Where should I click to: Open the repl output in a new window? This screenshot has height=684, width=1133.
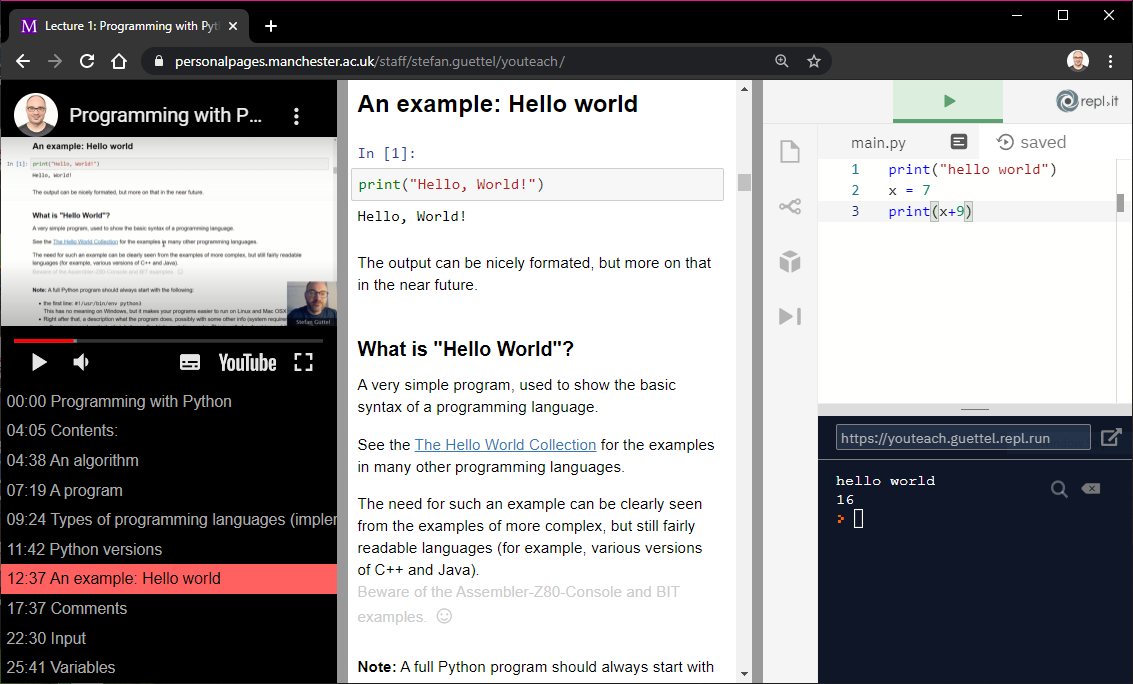coord(1110,438)
